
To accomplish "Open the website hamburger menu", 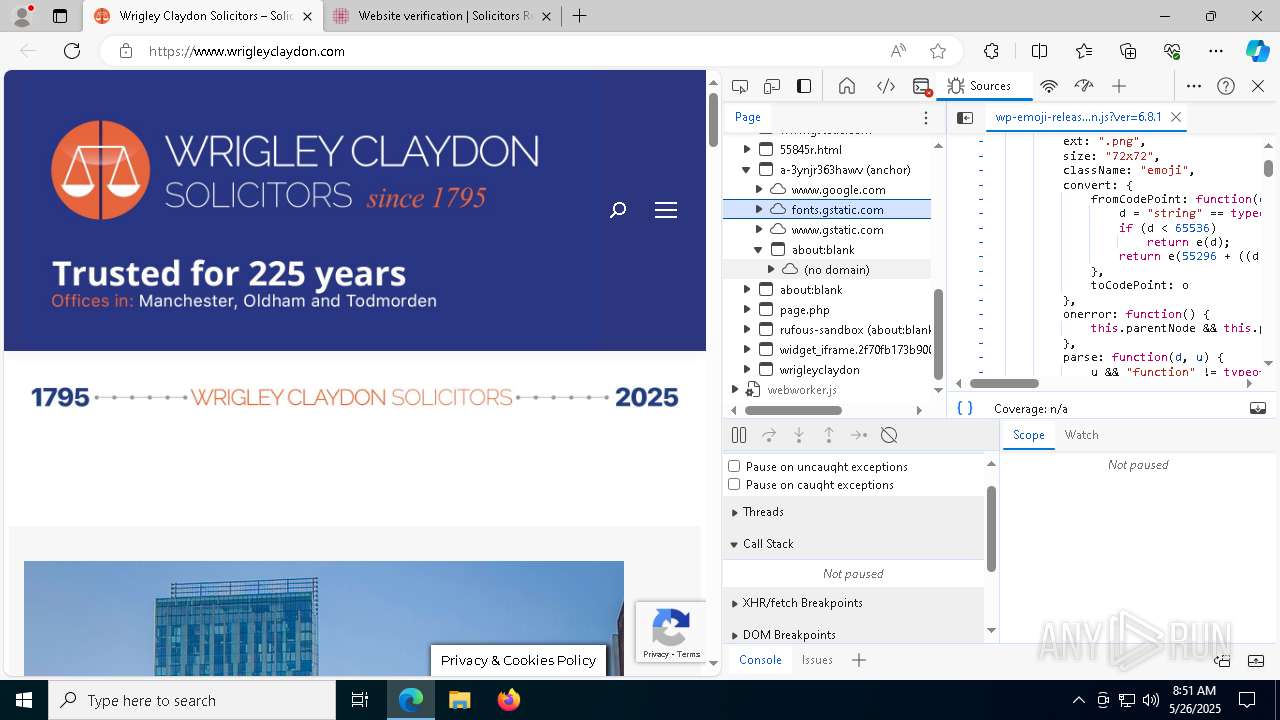I will coord(666,210).
